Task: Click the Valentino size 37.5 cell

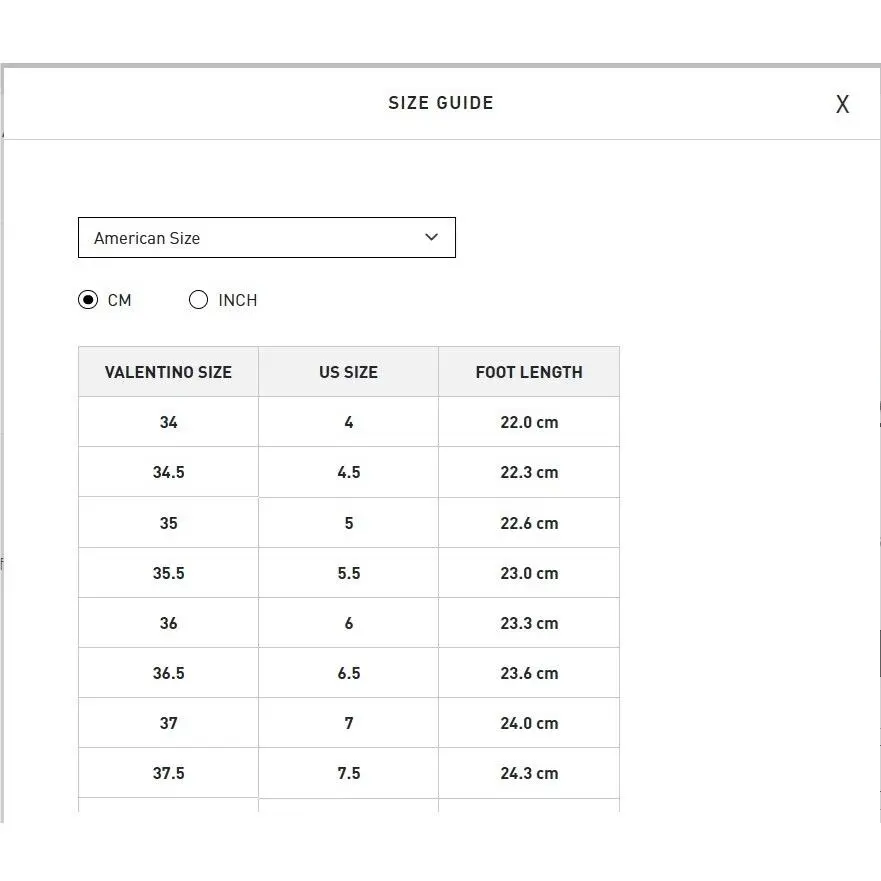Action: tap(169, 773)
